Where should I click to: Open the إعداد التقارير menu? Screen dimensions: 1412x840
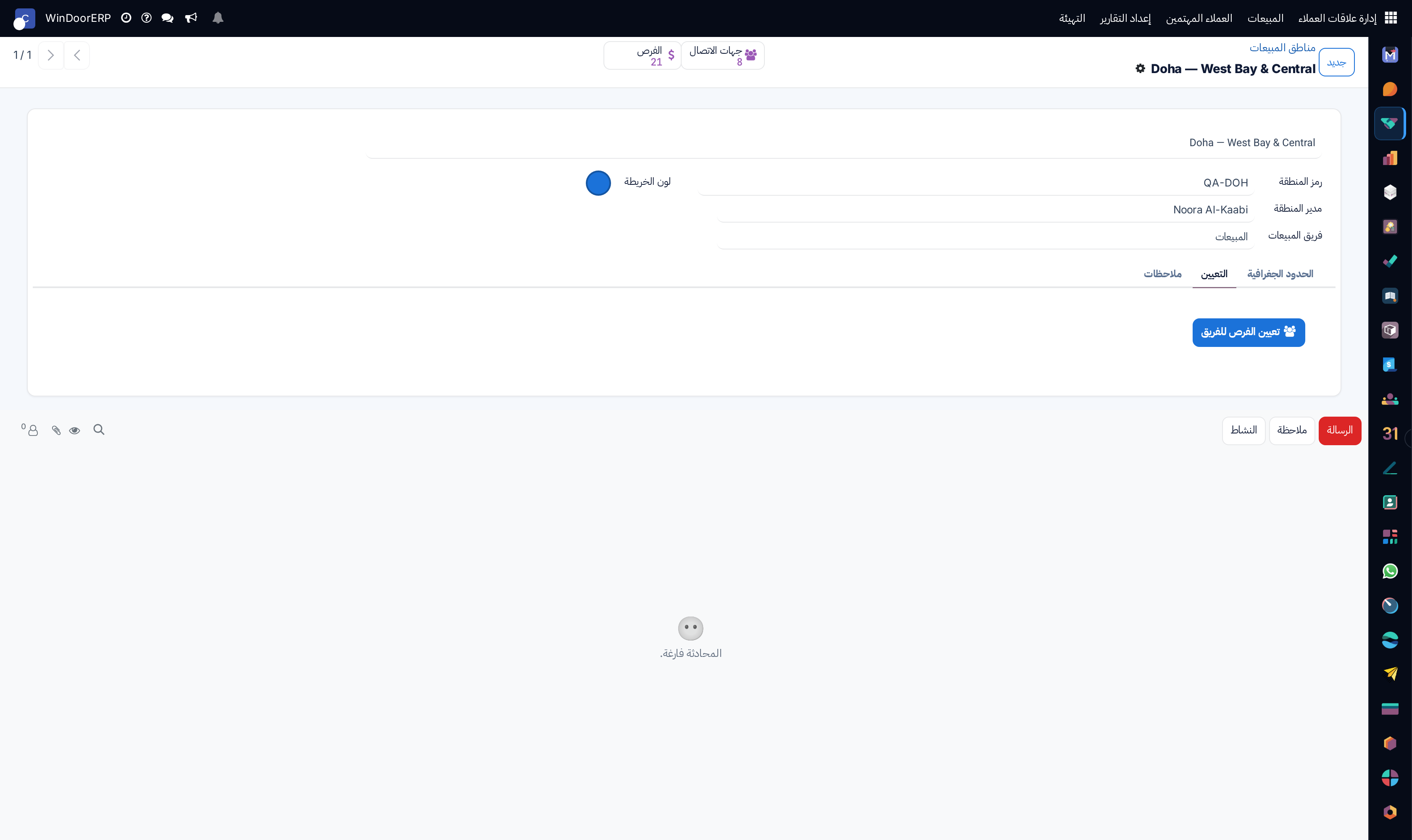1125,18
